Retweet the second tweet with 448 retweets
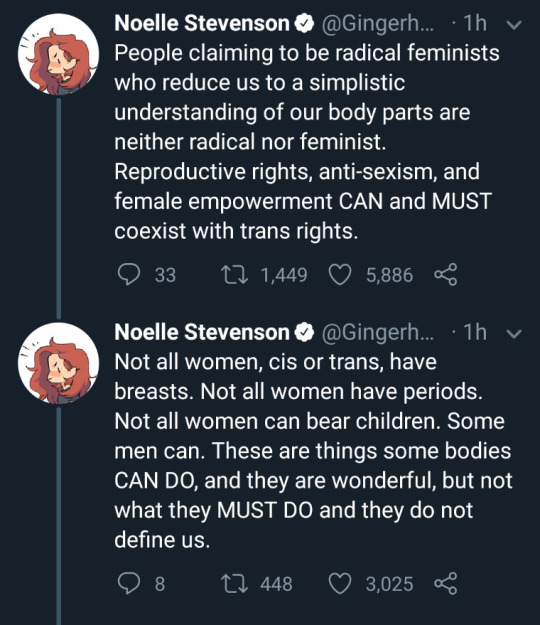The image size is (540, 625). click(x=235, y=584)
